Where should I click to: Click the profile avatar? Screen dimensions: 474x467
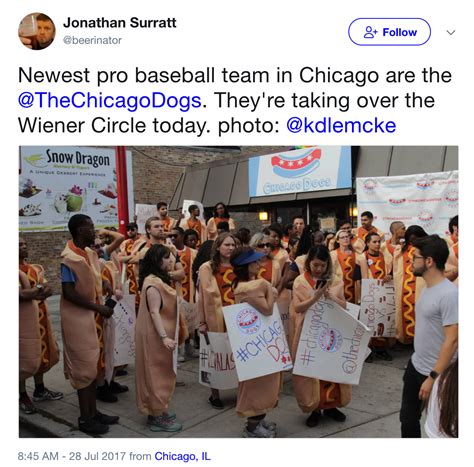[x=37, y=31]
